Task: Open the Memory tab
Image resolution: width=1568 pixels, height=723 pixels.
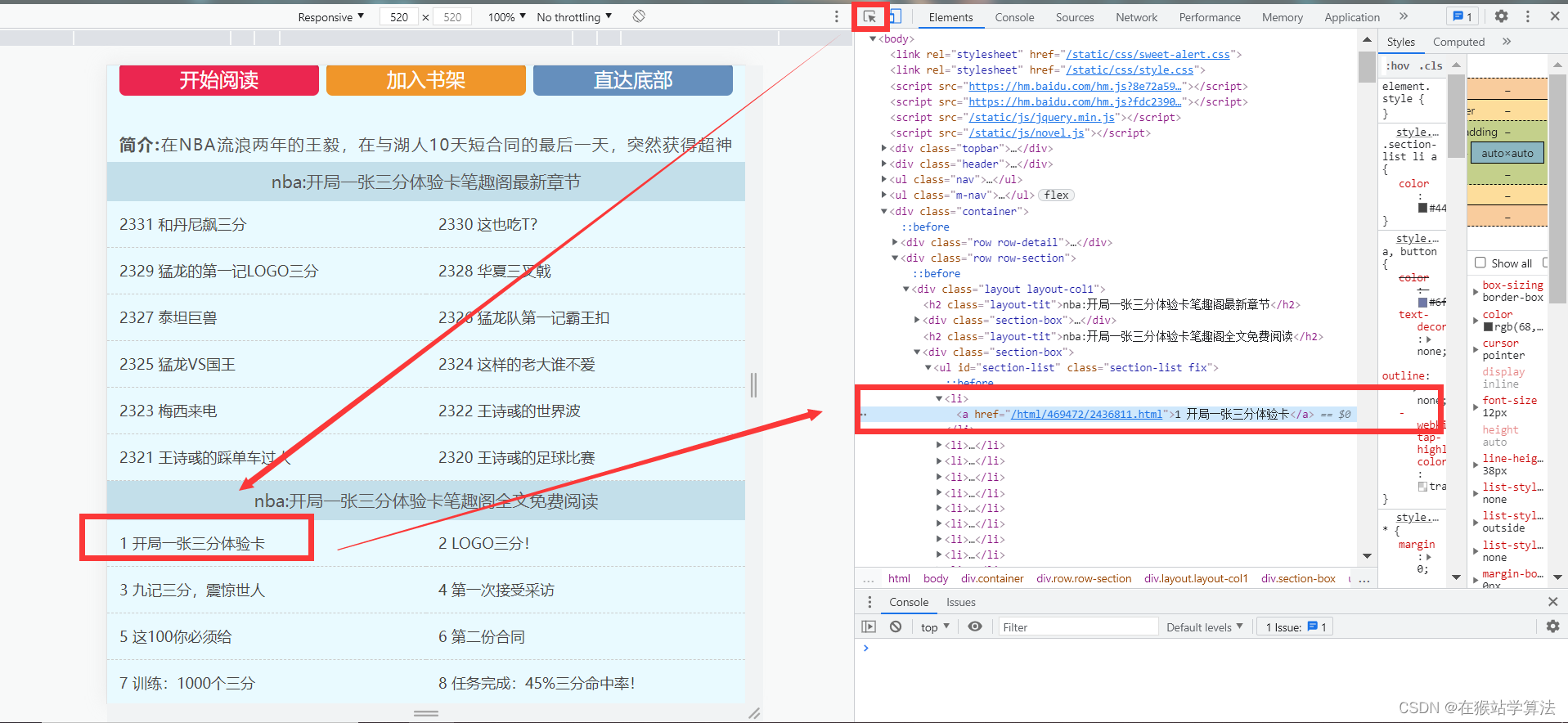Action: [x=1282, y=17]
